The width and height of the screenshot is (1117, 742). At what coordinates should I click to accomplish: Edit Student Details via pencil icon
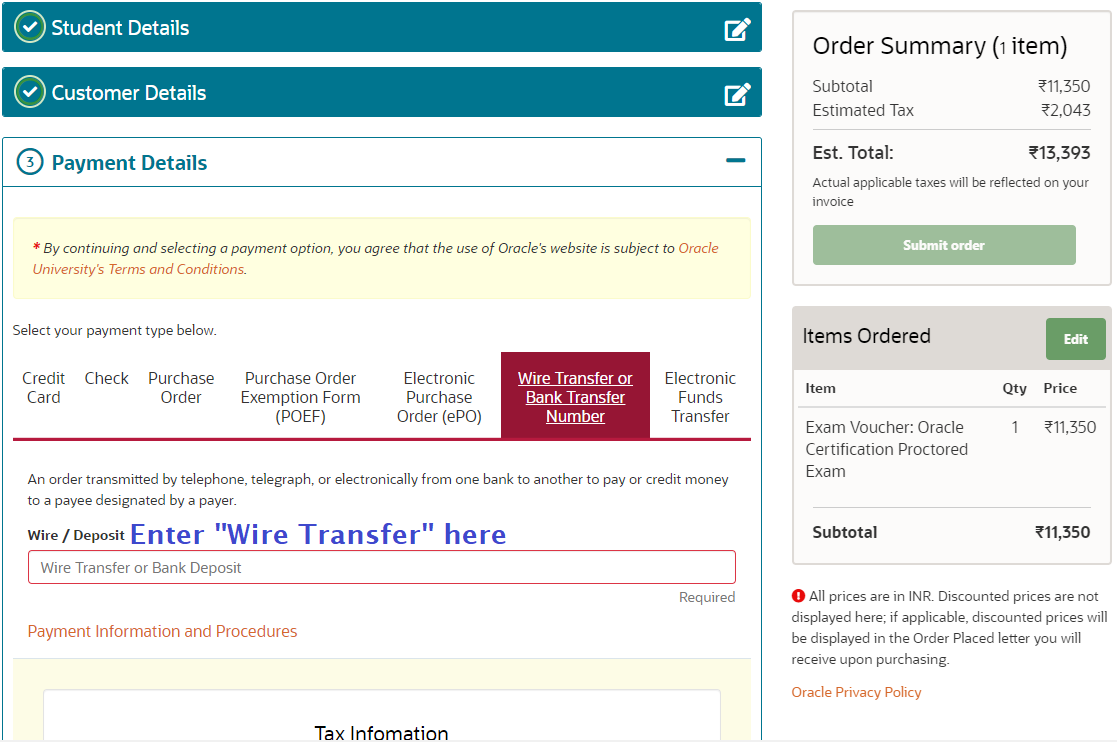(737, 29)
